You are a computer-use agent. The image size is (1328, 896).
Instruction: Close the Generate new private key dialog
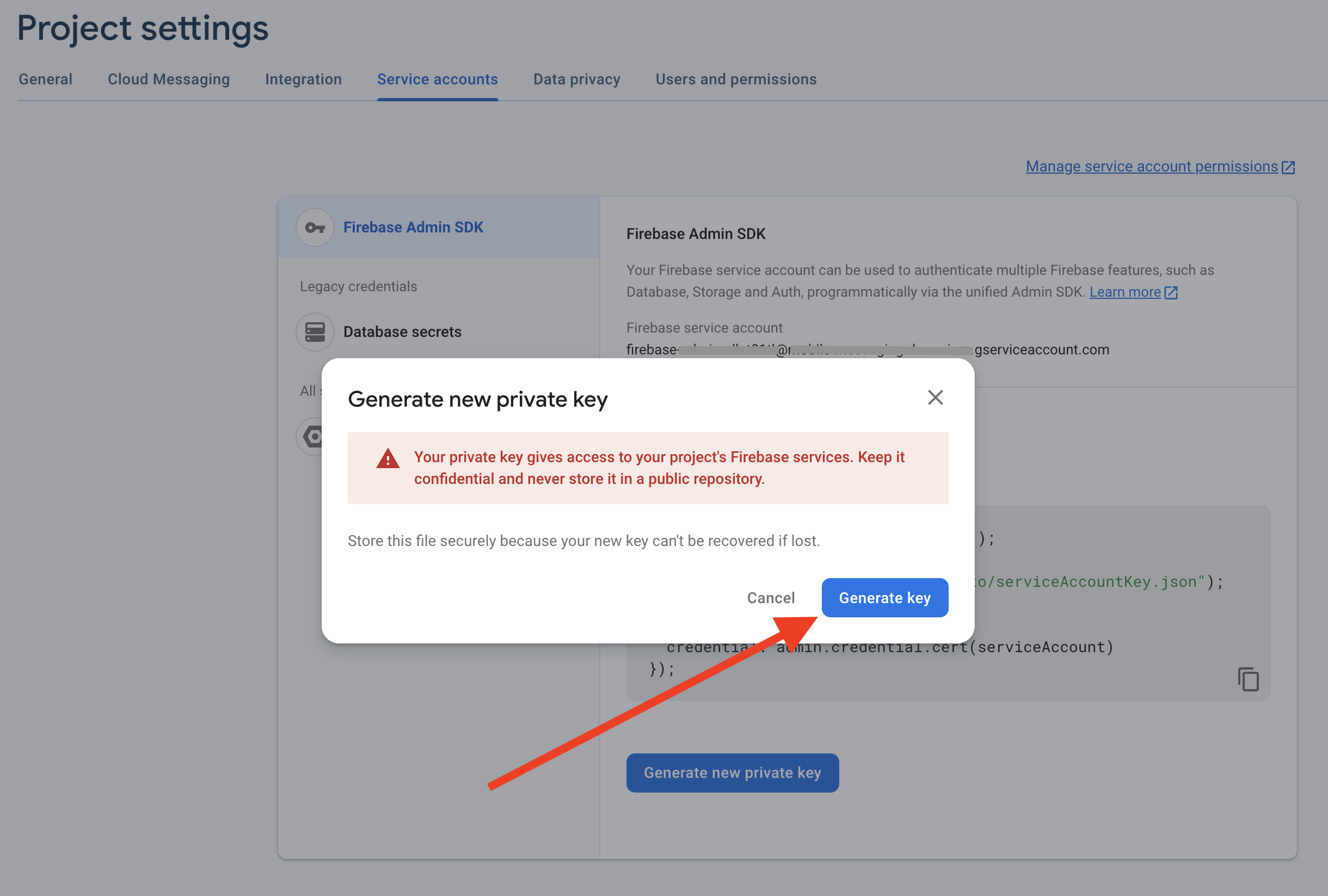click(x=935, y=397)
